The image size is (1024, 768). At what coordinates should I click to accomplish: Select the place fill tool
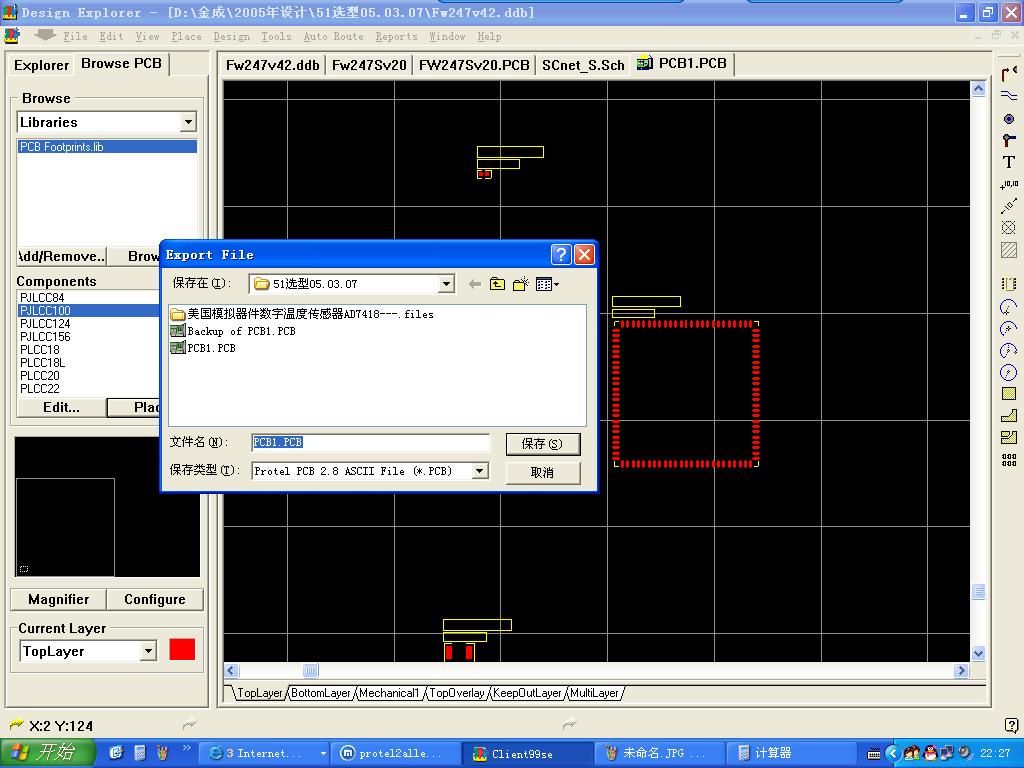point(1009,394)
